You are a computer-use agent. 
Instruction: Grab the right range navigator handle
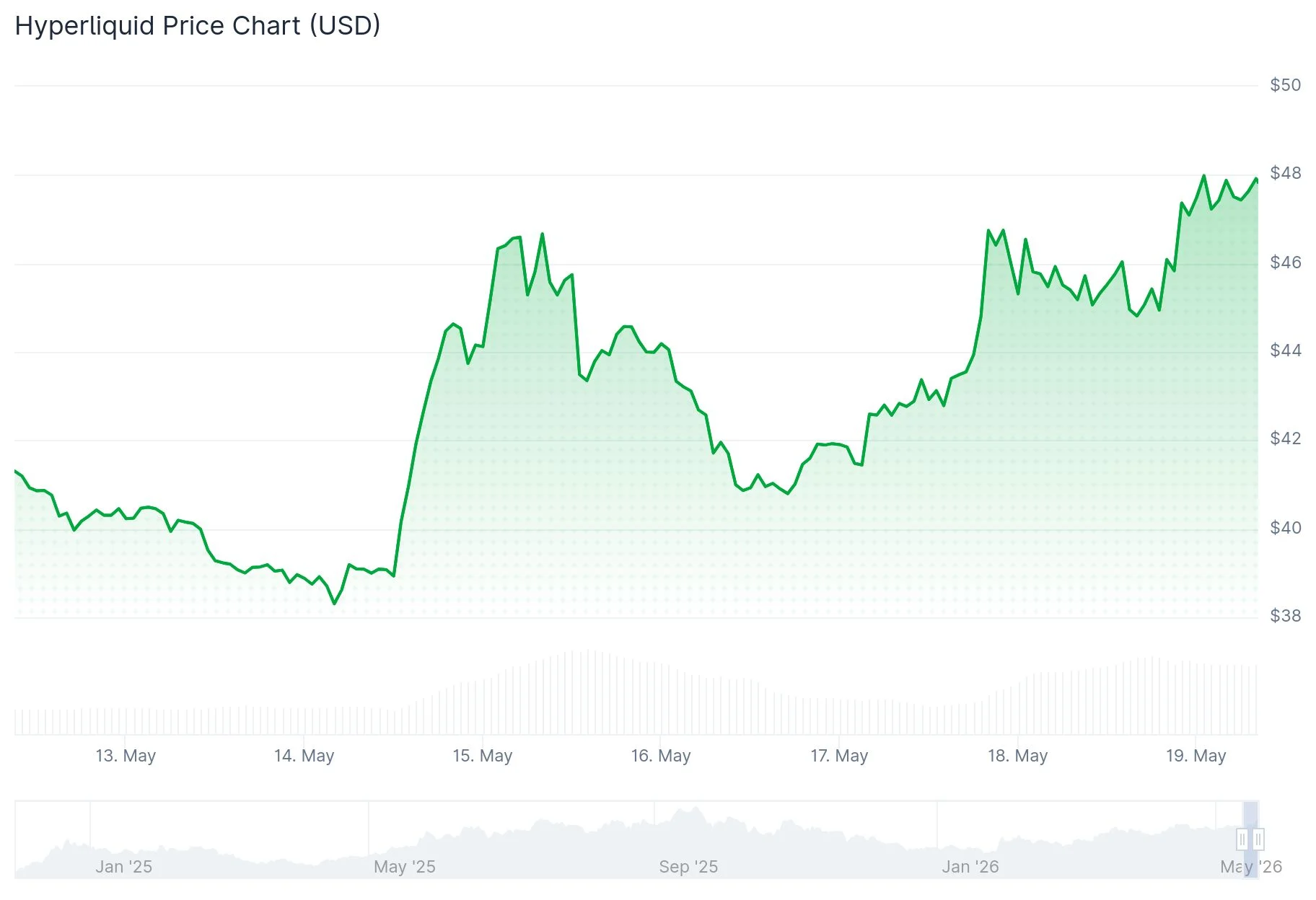tap(1258, 839)
